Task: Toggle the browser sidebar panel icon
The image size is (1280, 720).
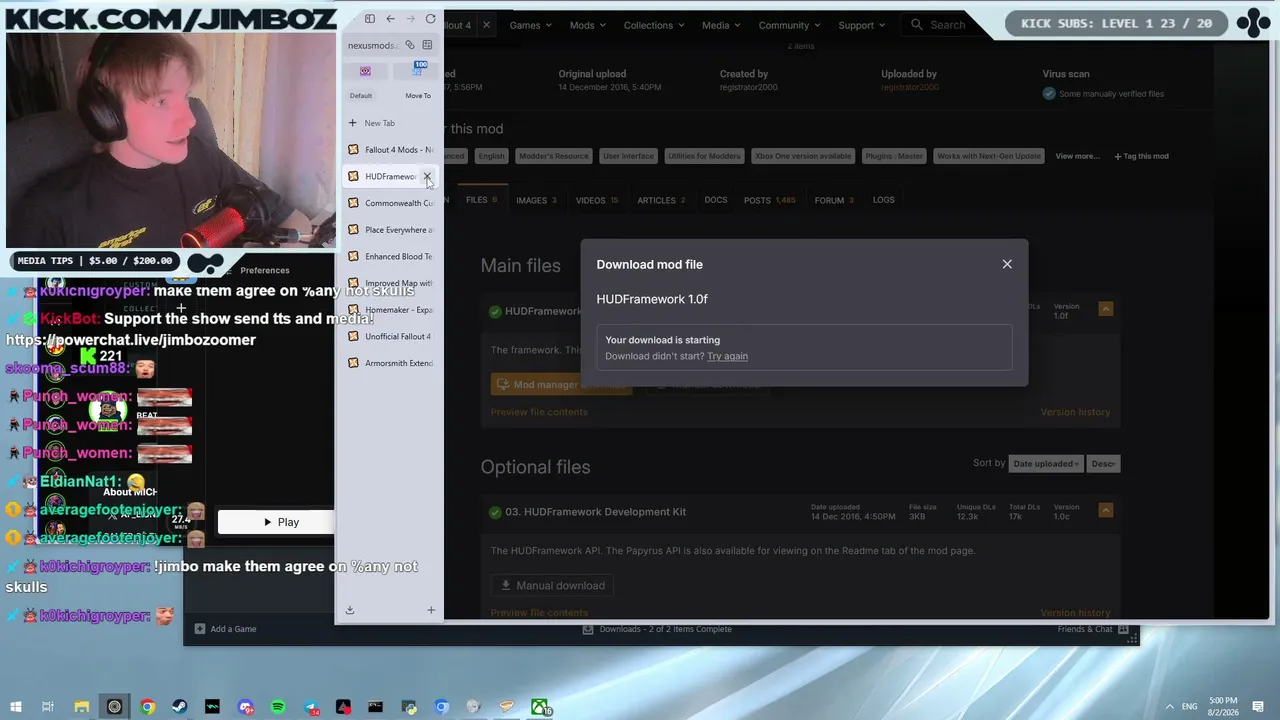Action: (x=370, y=19)
